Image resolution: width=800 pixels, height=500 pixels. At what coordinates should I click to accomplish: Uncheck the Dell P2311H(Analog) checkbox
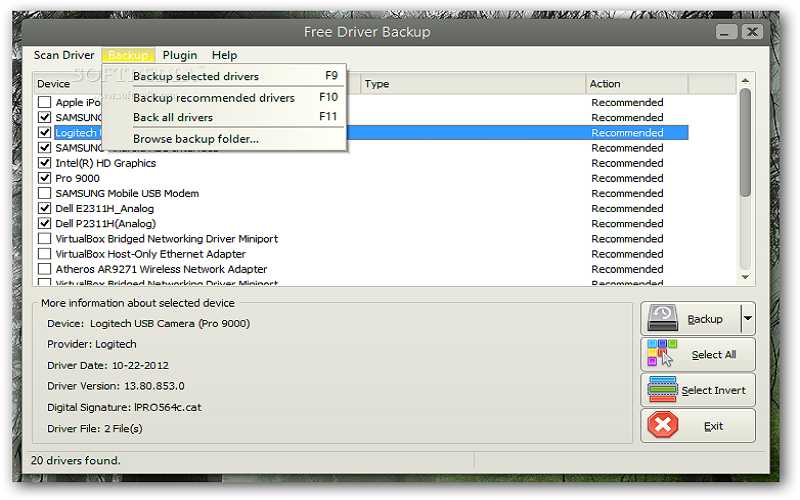click(44, 223)
